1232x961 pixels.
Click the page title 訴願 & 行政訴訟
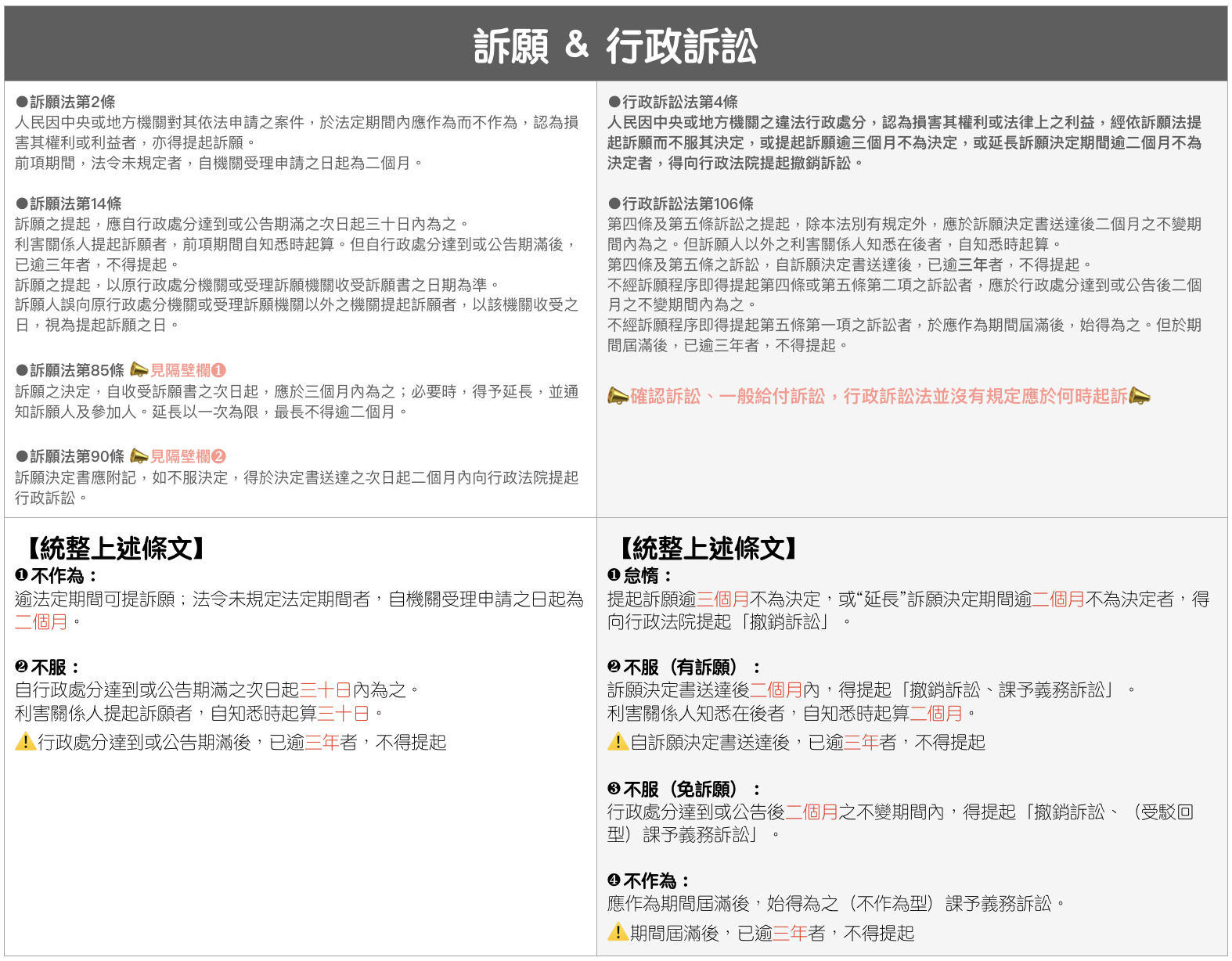[x=615, y=45]
